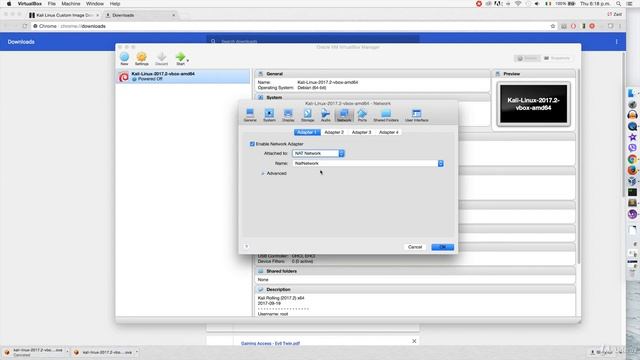Collapse the System section header
Screen dimensions: 640x360
tap(274, 98)
